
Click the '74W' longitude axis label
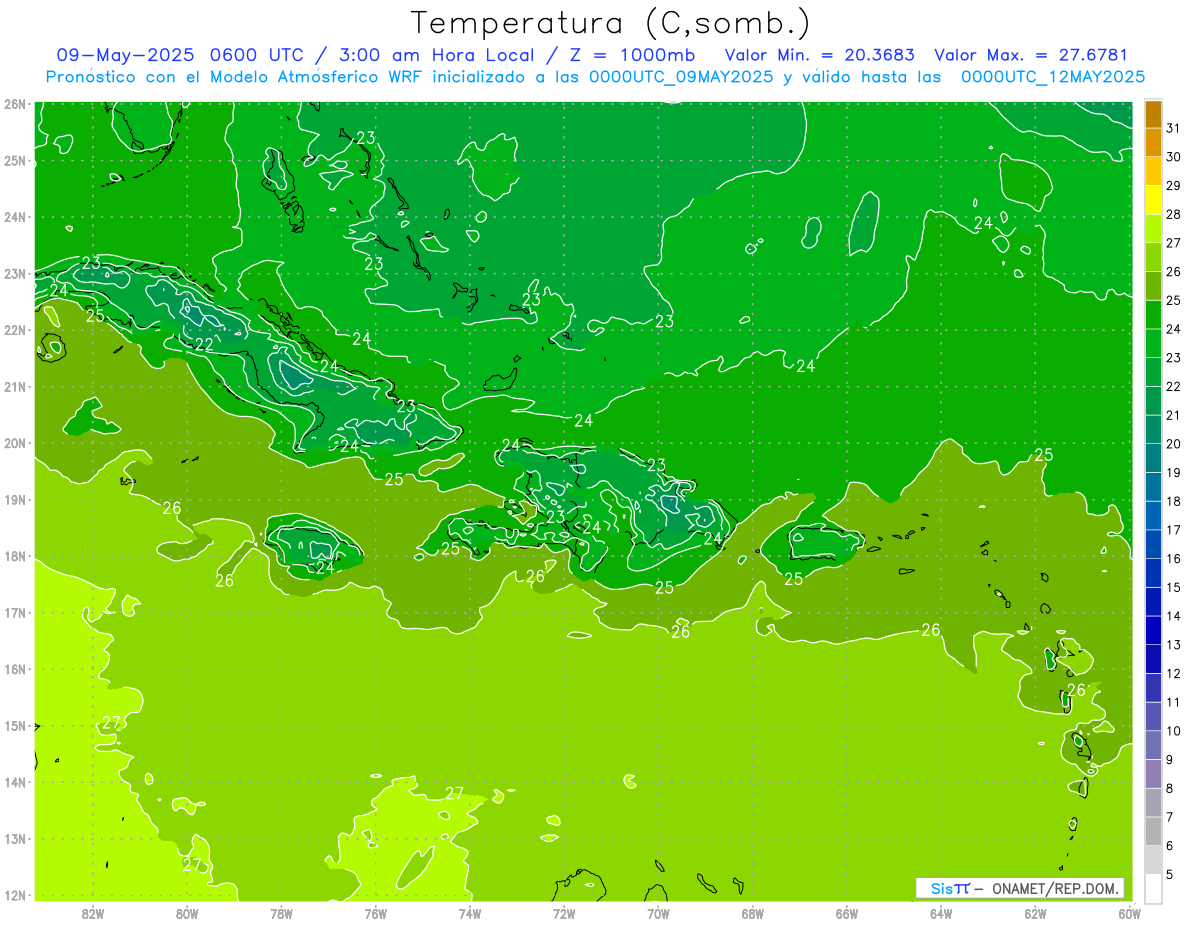[469, 913]
